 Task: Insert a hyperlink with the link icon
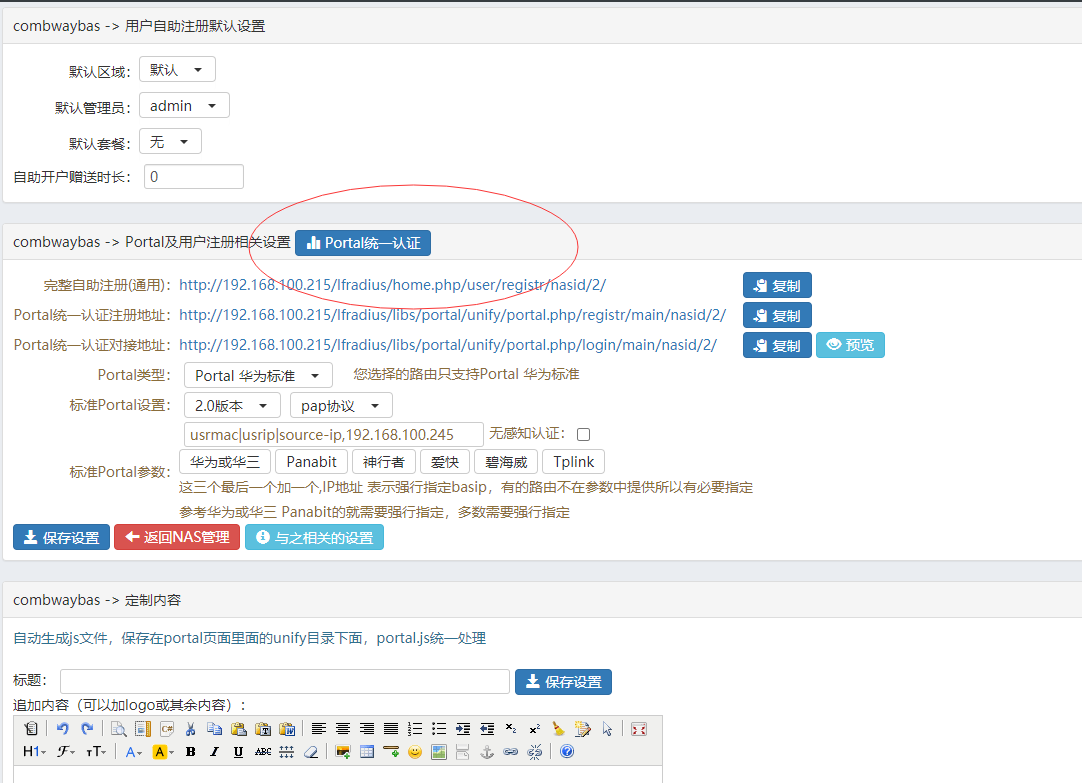[511, 752]
